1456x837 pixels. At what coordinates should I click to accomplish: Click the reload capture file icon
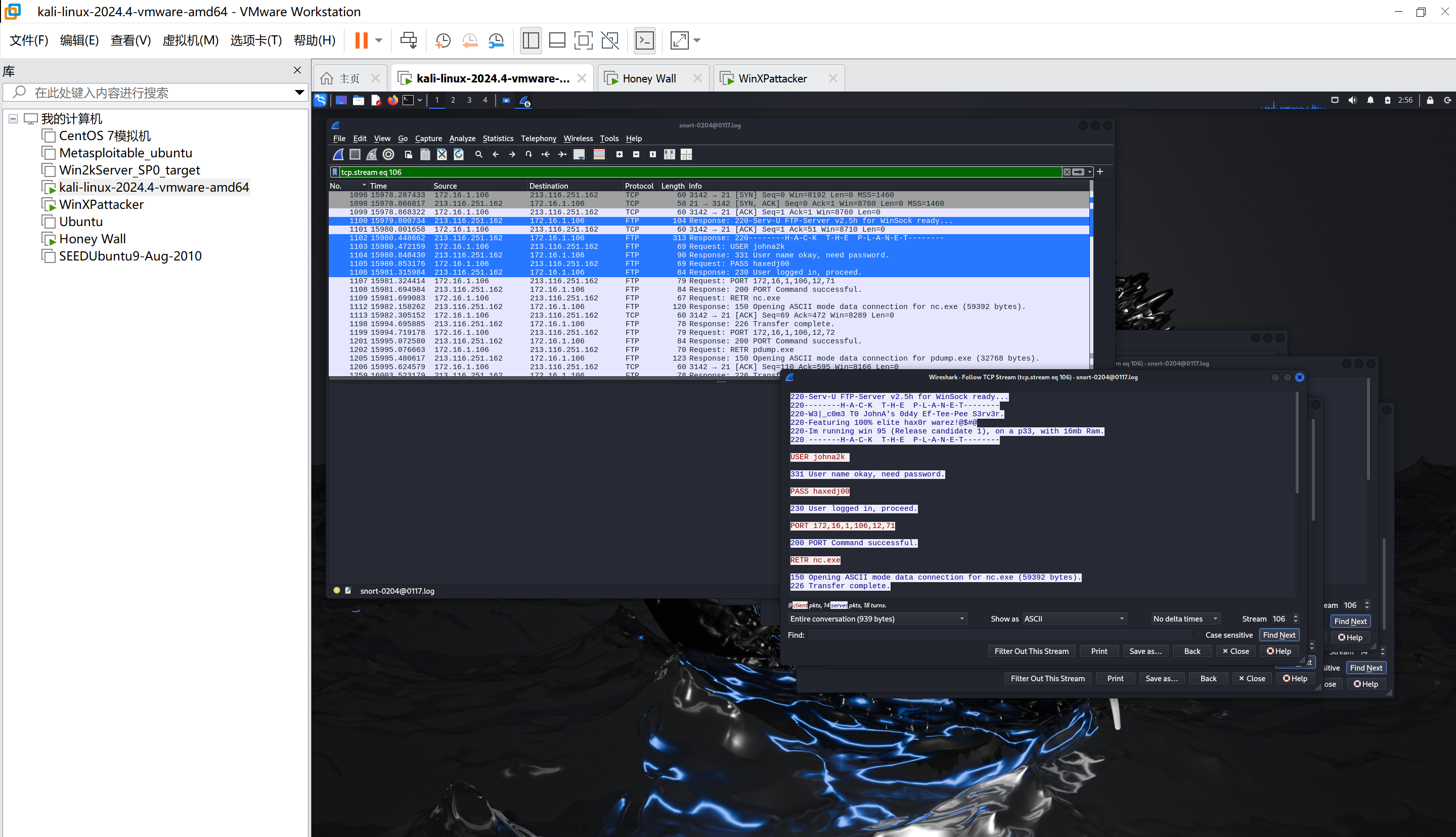(459, 154)
